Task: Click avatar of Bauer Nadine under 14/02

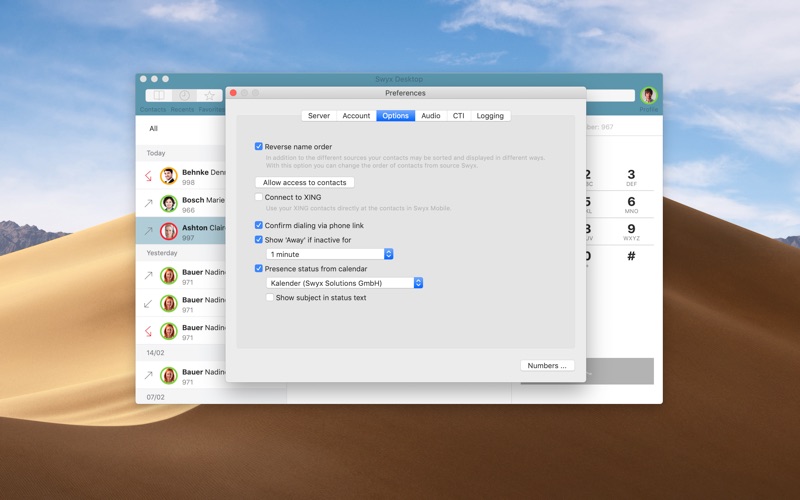Action: coord(168,376)
